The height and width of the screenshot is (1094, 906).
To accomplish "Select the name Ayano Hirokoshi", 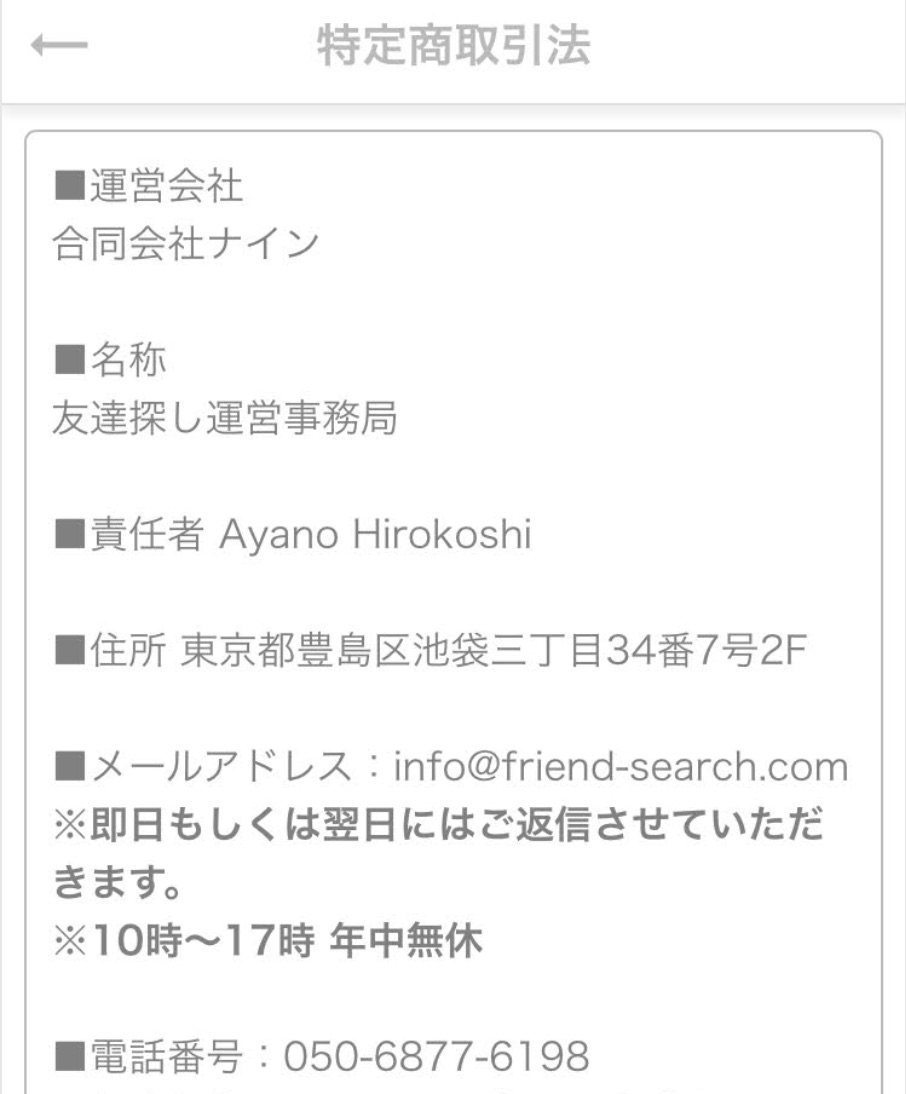I will 374,537.
